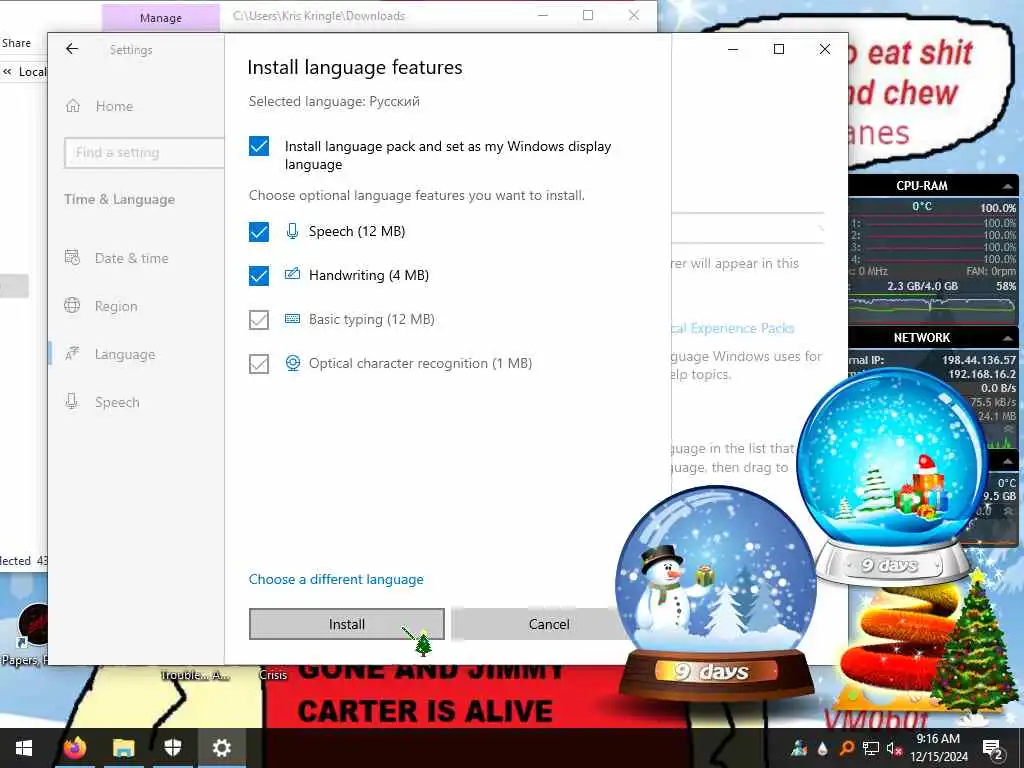
Task: Open the Share tab in Explorer window
Action: pyautogui.click(x=16, y=43)
